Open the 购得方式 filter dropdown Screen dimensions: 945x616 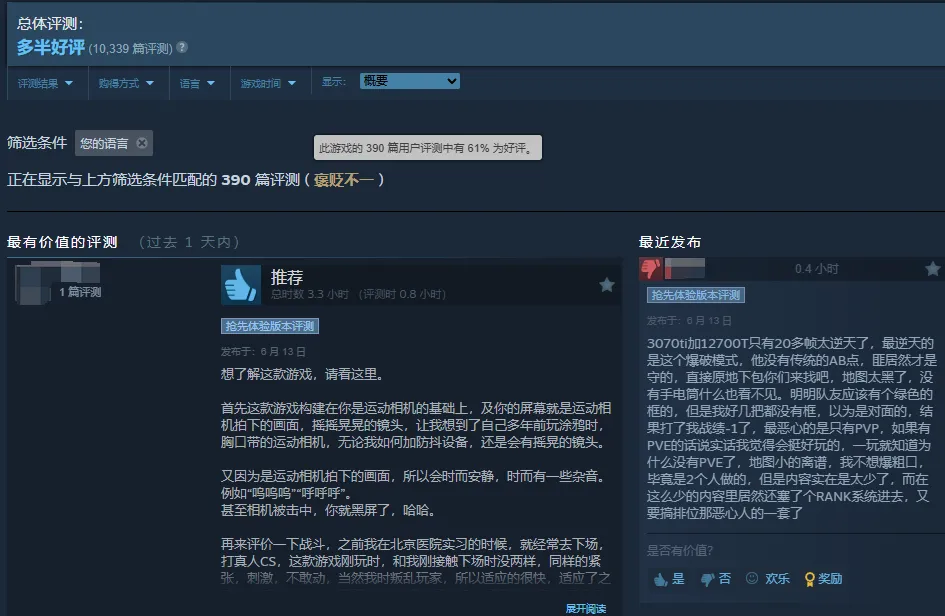pos(126,83)
